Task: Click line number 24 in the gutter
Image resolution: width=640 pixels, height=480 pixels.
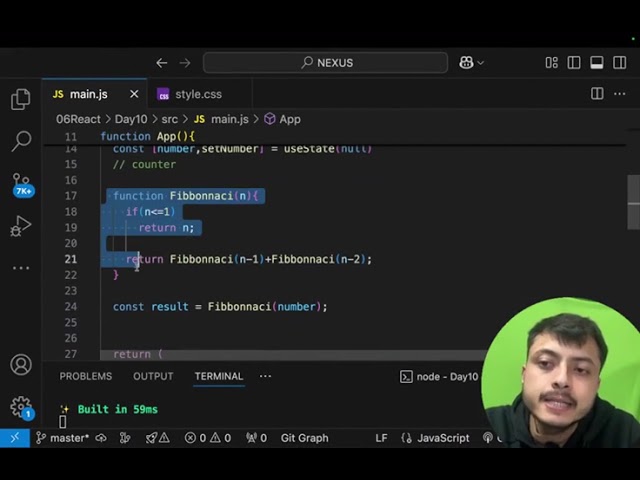Action: click(71, 307)
